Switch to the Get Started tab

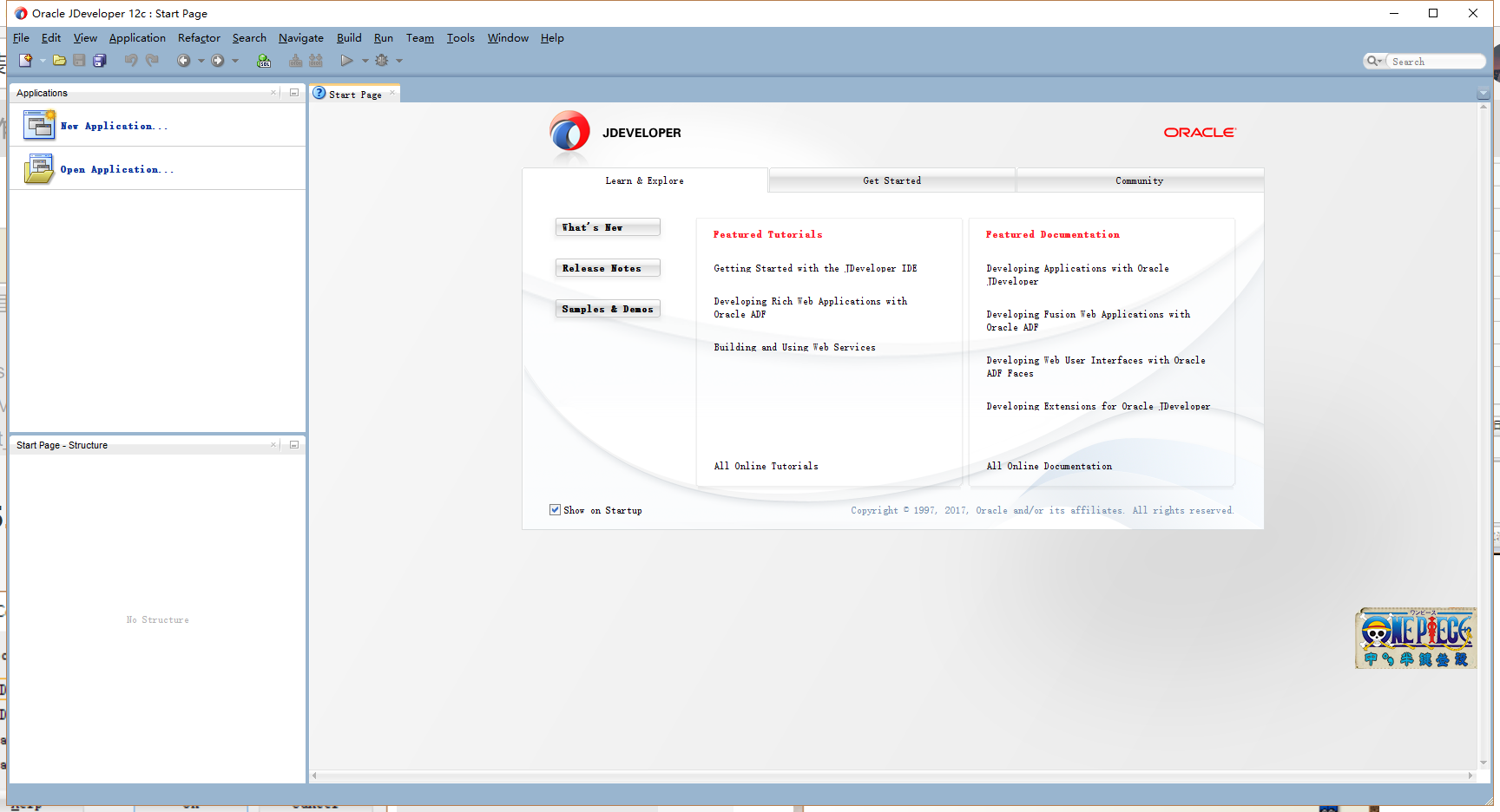click(891, 180)
